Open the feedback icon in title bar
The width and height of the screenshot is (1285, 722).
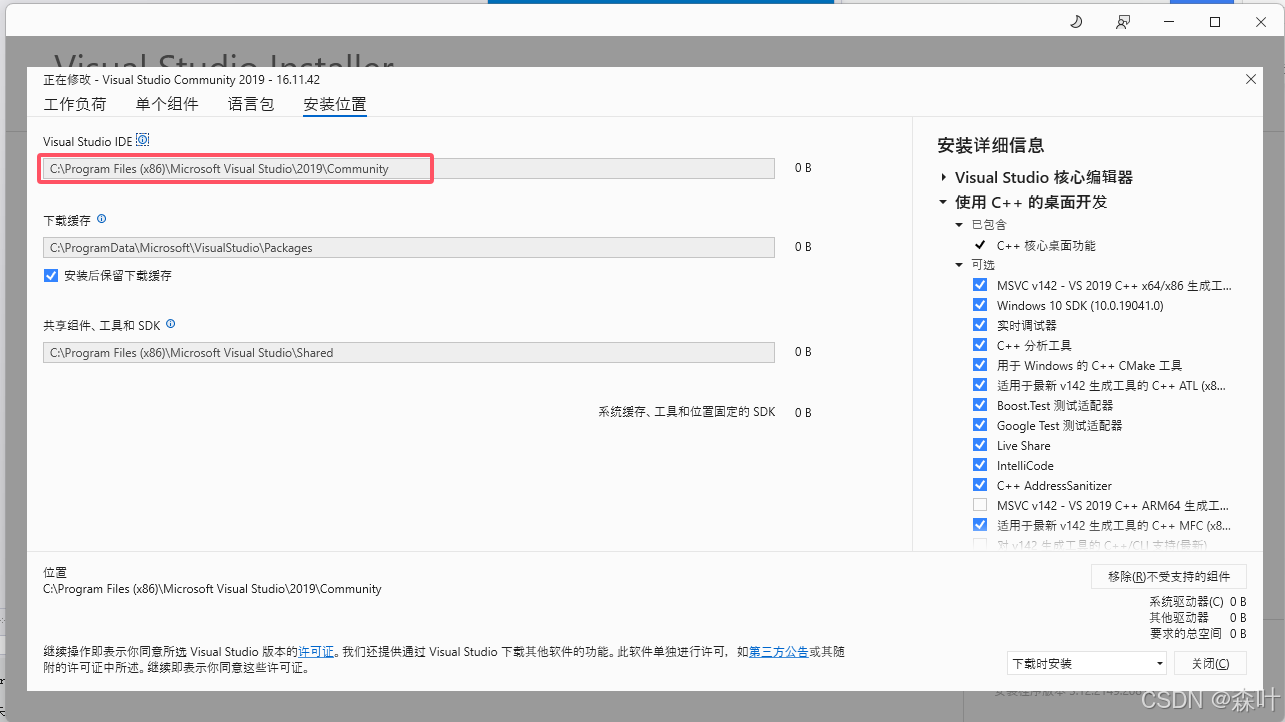click(x=1123, y=22)
